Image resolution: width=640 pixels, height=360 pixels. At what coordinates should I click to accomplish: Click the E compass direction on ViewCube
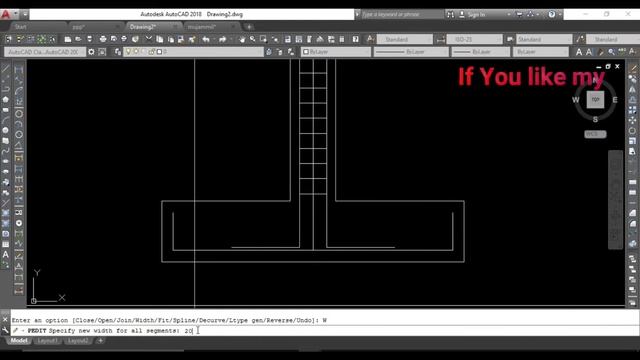(615, 100)
